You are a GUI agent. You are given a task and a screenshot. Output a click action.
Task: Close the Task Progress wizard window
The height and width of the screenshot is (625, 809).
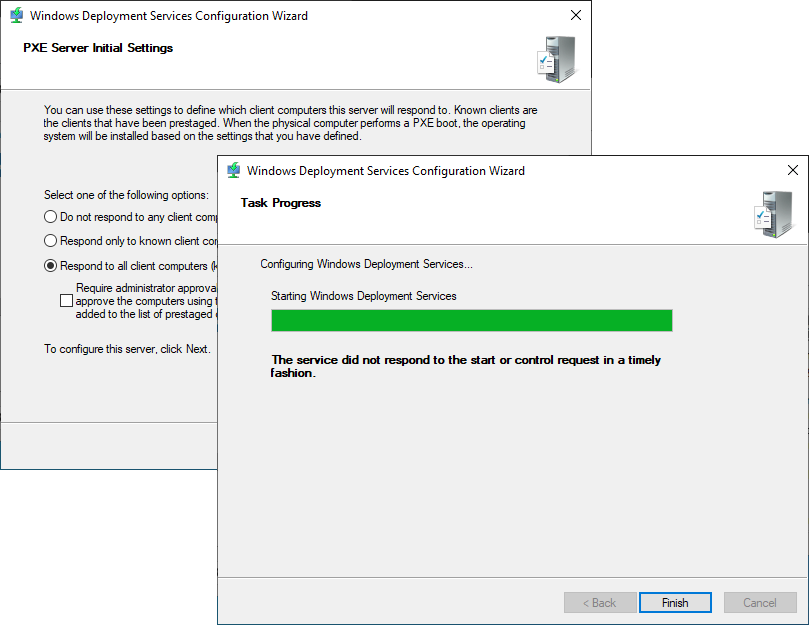(x=792, y=170)
